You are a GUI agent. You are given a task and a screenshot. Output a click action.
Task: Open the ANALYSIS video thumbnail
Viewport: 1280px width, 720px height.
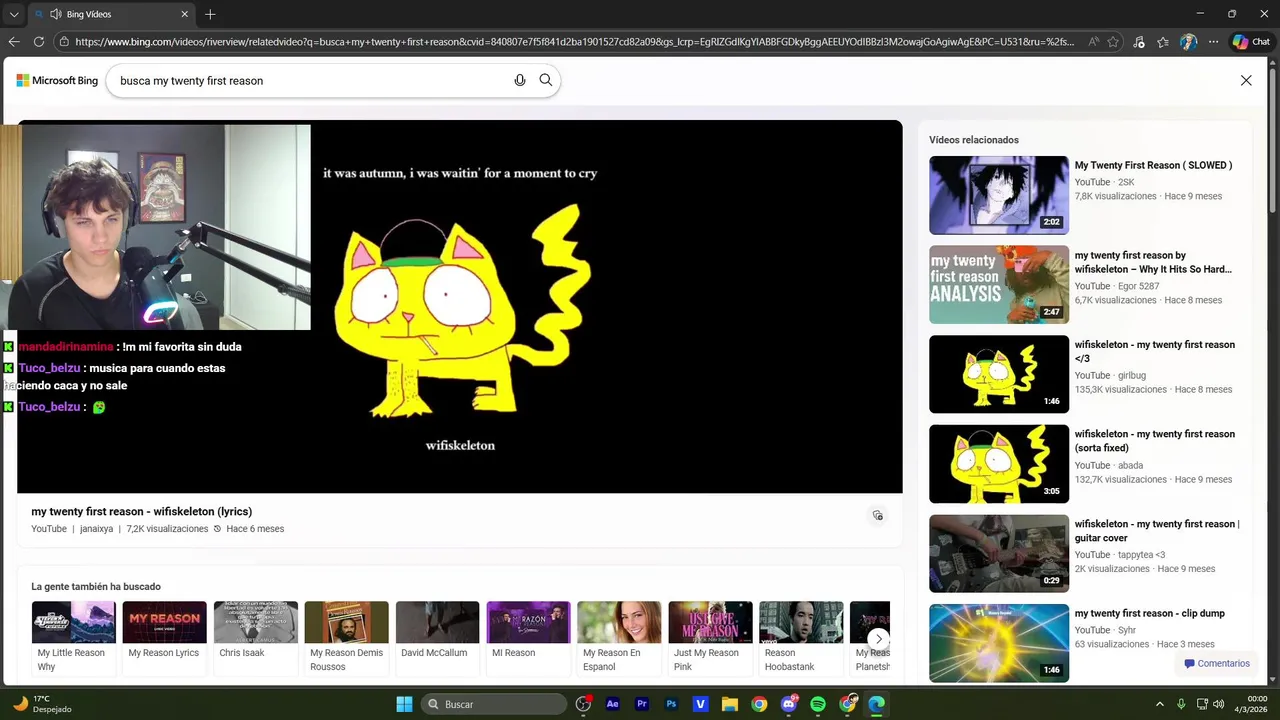point(999,285)
